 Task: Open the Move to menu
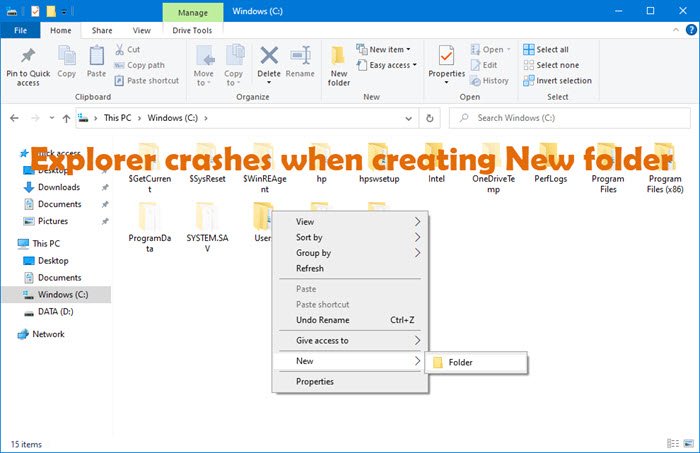pos(204,66)
